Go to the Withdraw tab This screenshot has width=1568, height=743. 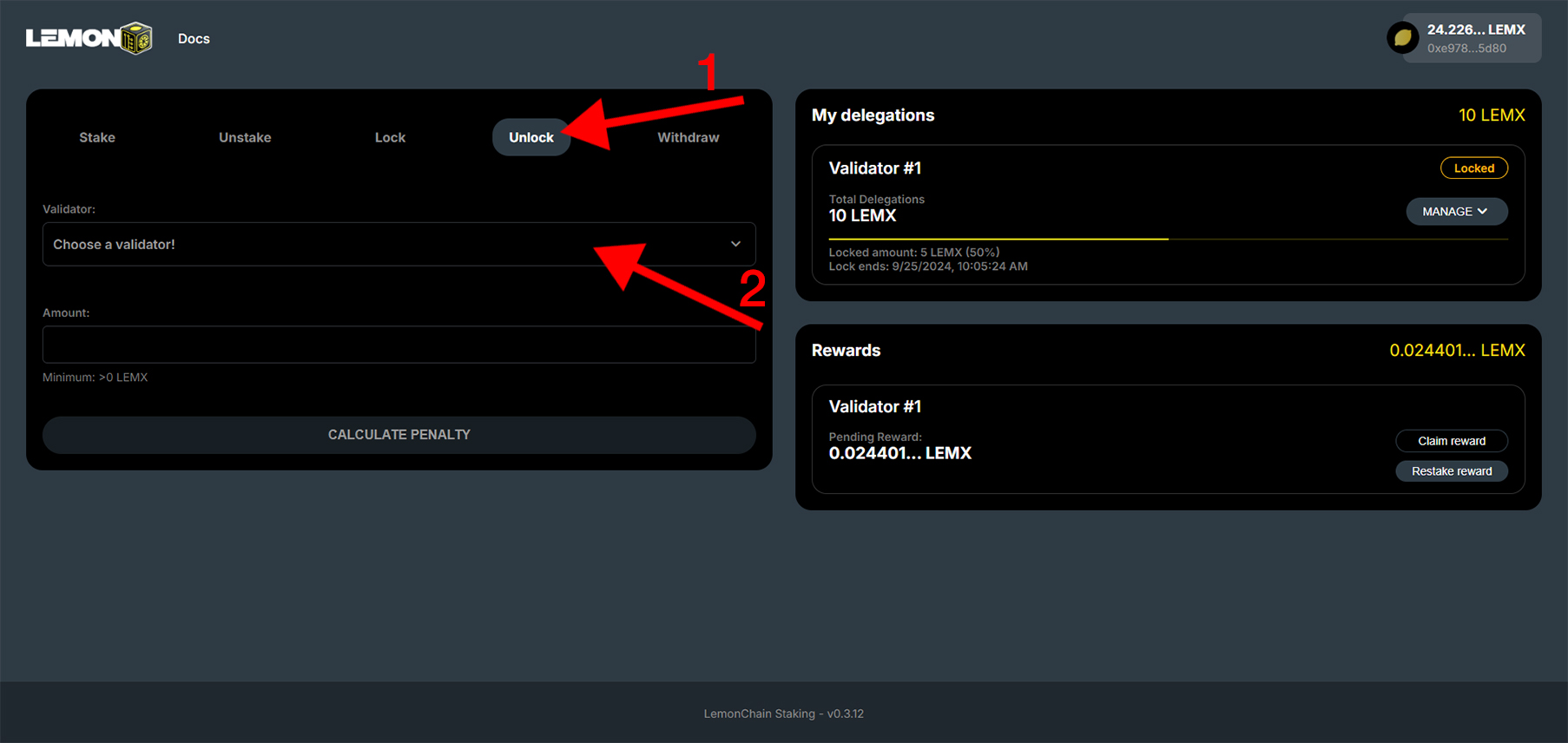[x=688, y=137]
